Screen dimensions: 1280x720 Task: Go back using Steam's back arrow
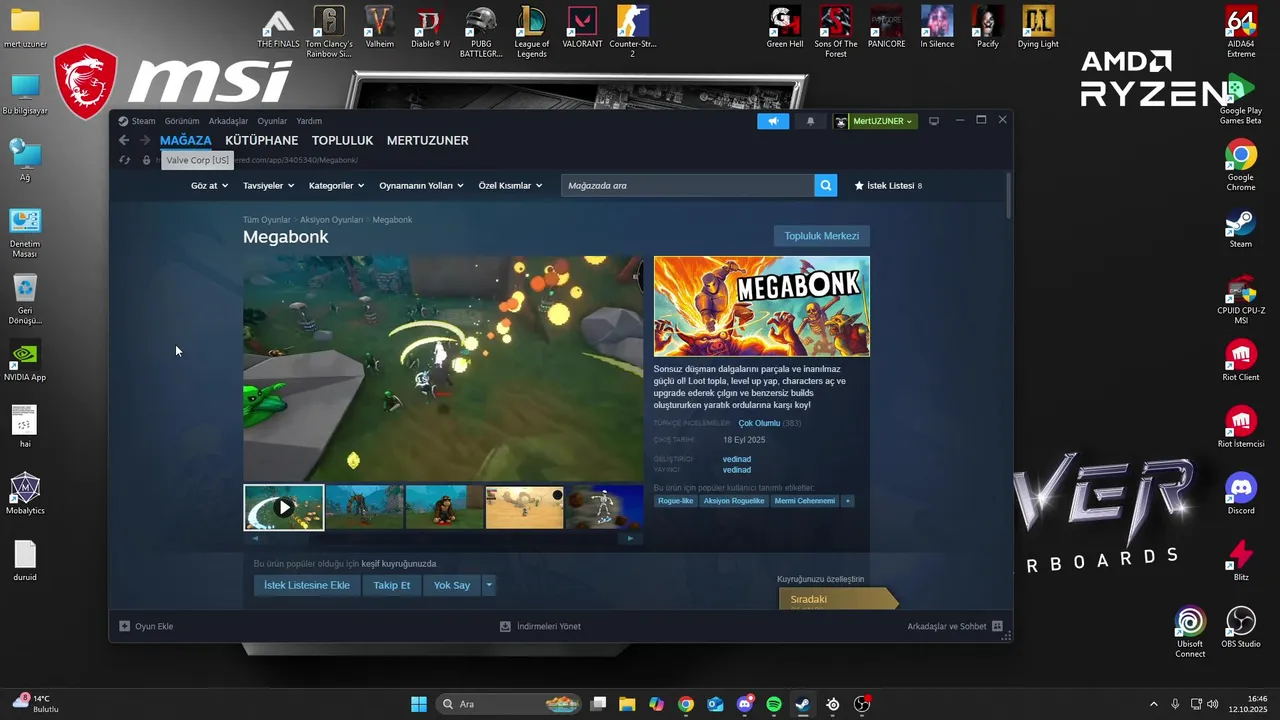(x=124, y=140)
